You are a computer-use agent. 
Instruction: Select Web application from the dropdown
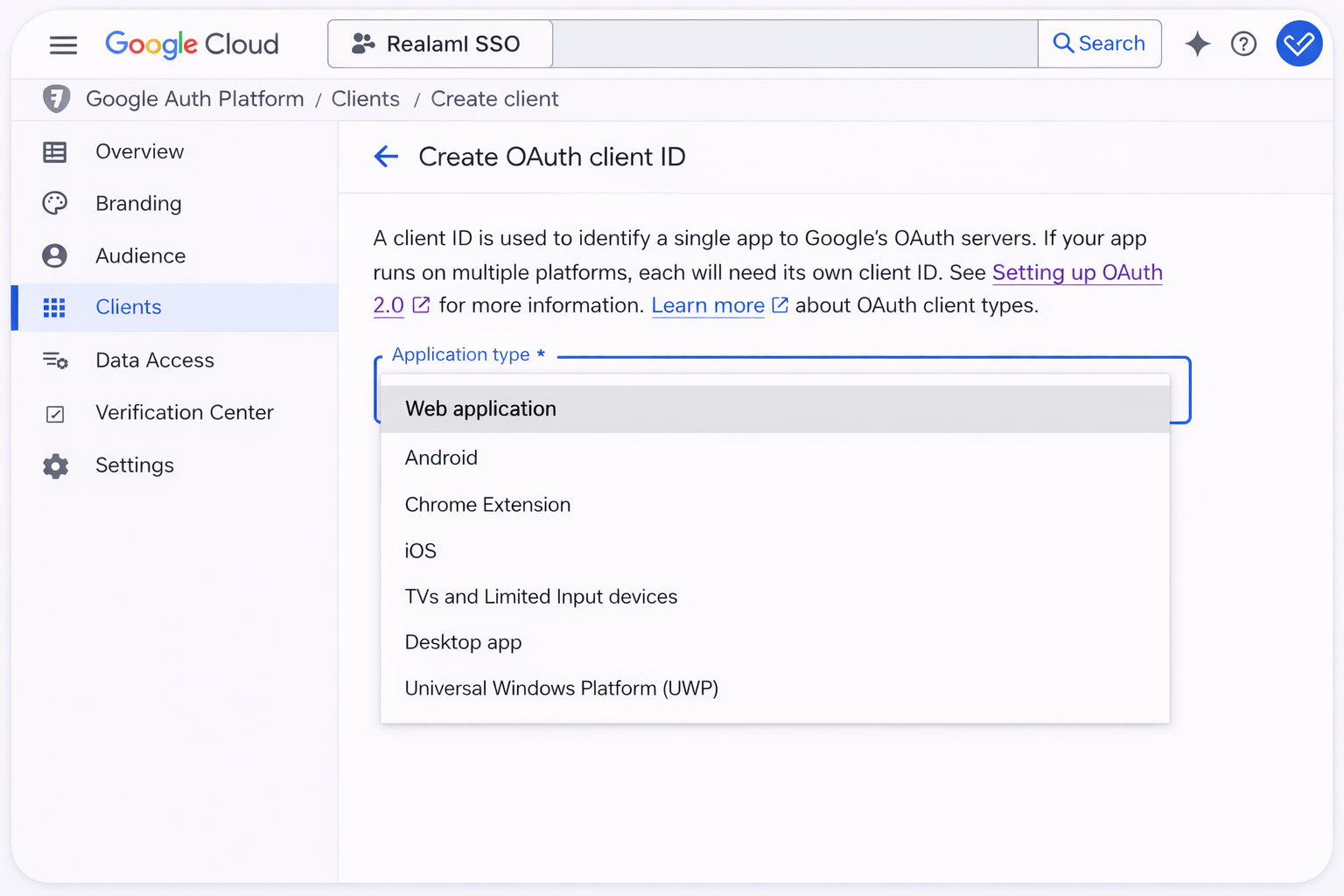[480, 409]
